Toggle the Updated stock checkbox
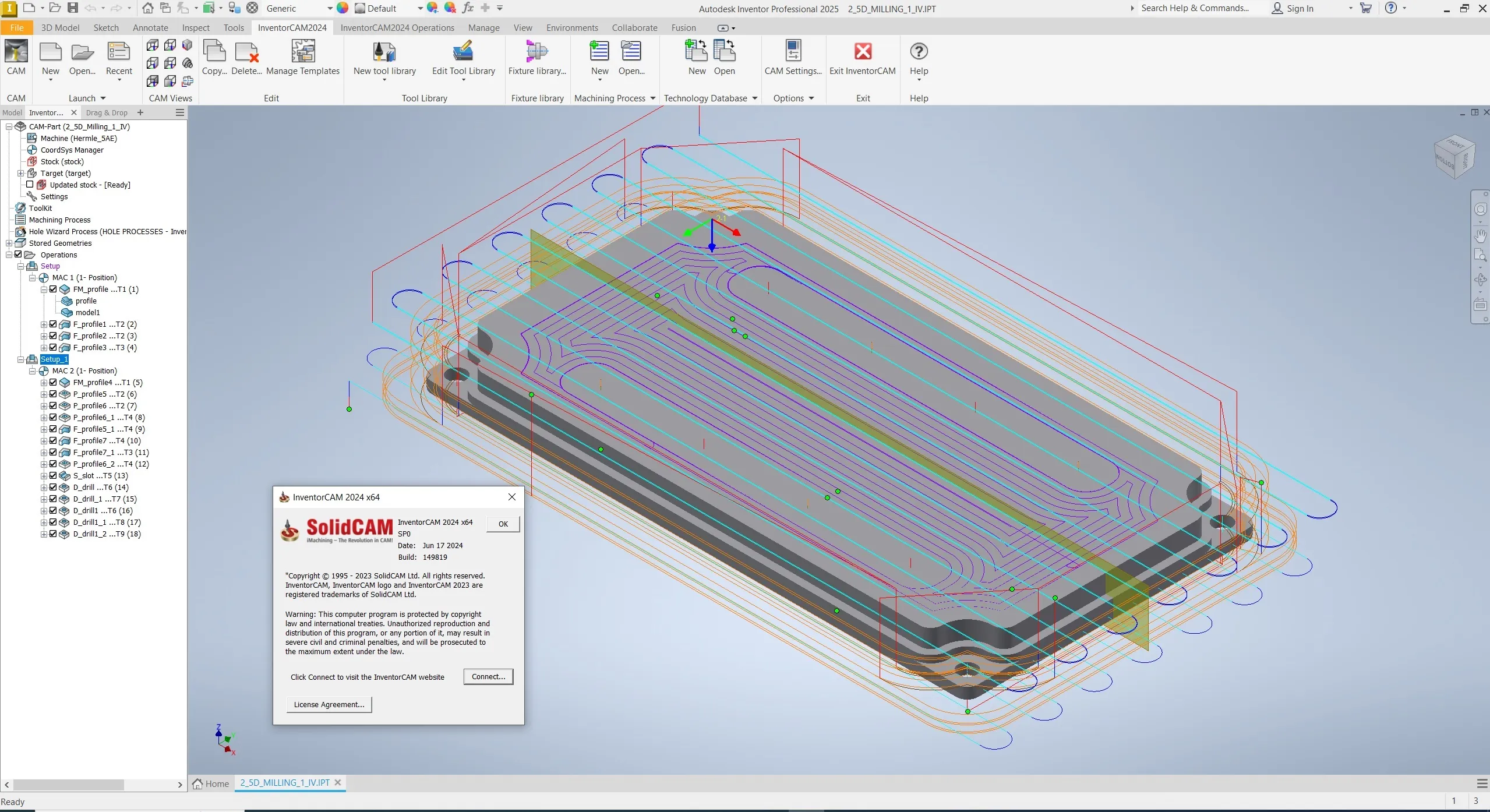 point(30,185)
